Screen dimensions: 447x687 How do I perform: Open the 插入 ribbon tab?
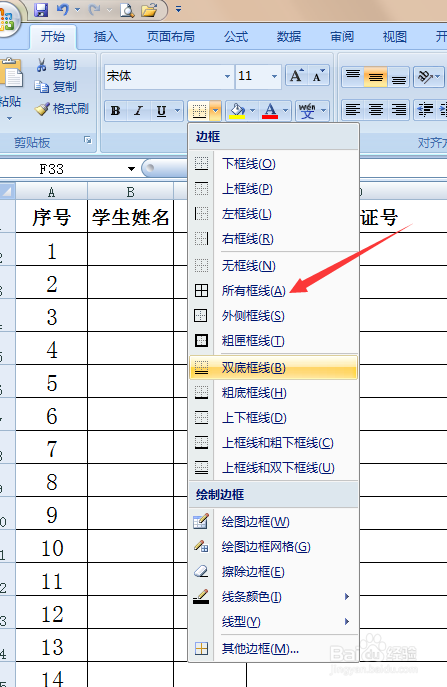click(106, 36)
